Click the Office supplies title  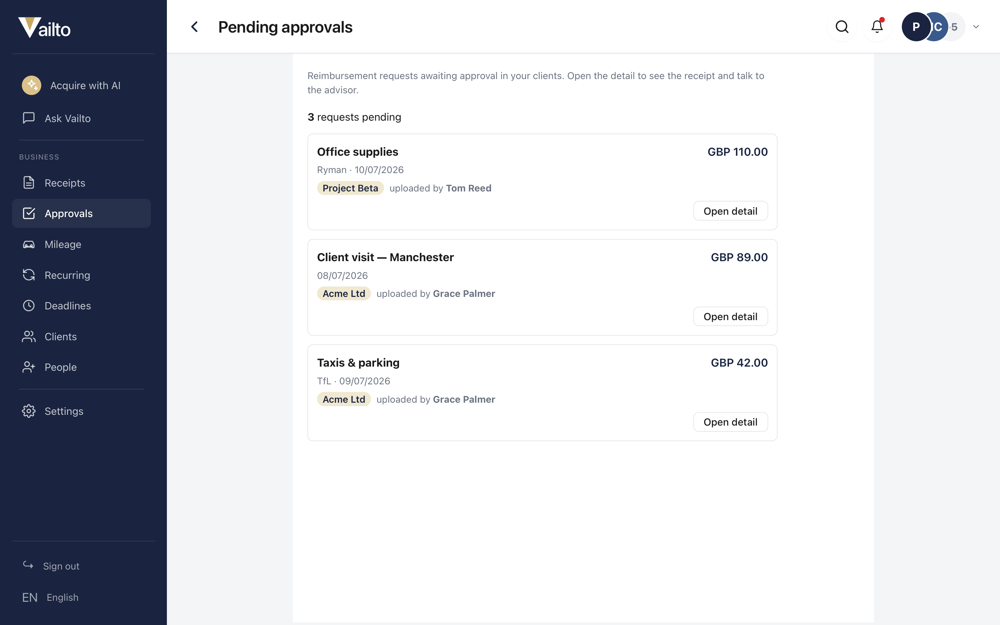(x=358, y=152)
